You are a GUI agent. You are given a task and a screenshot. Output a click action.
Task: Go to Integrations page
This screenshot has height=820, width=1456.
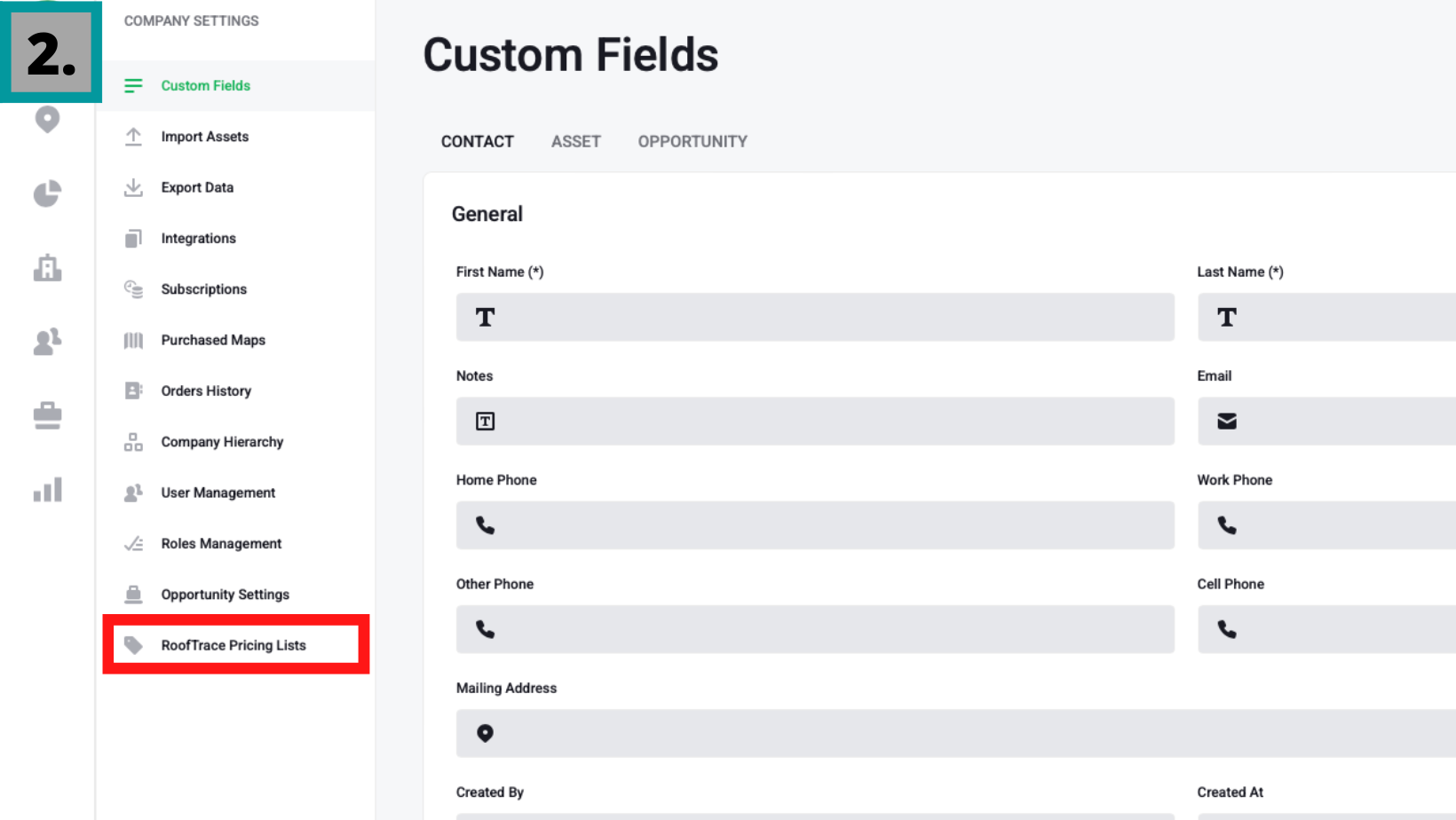click(x=198, y=239)
